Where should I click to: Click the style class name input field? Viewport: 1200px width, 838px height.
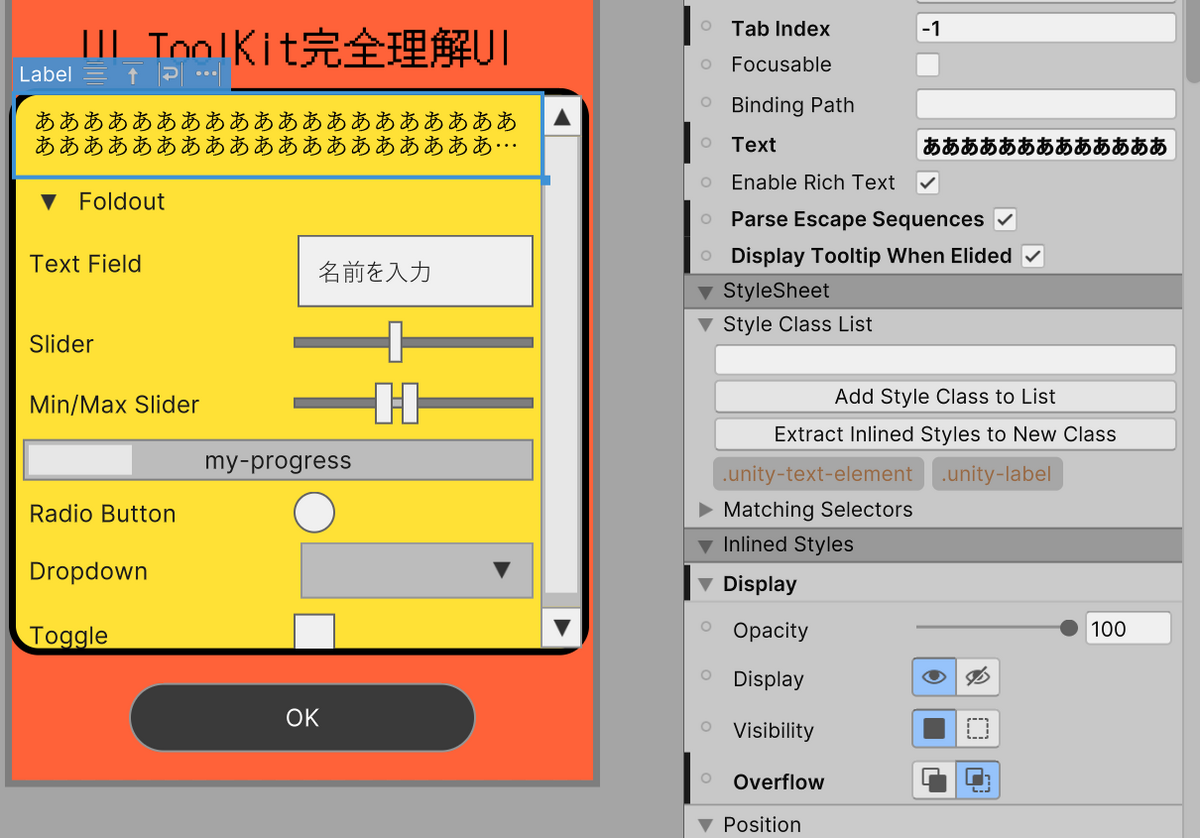(945, 359)
